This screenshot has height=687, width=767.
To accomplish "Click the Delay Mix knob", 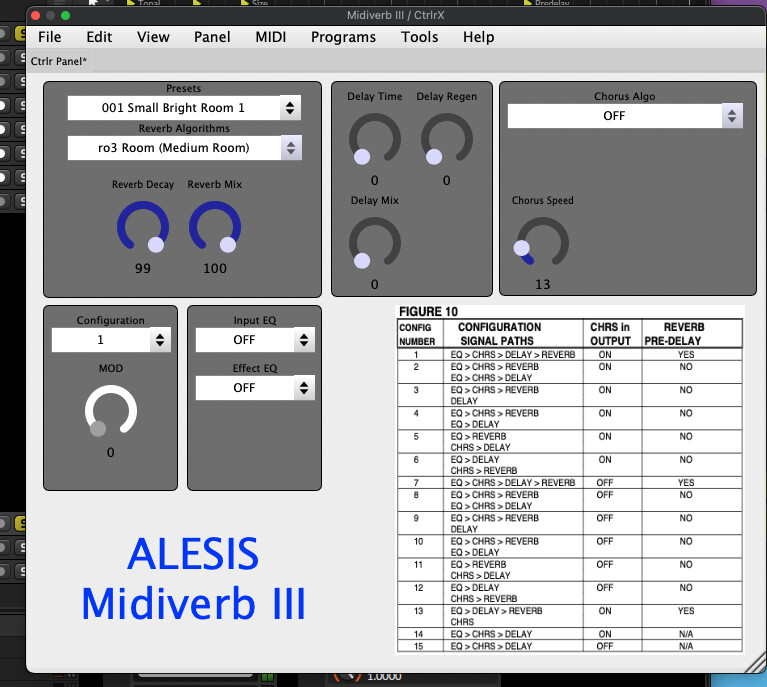I will 375,243.
